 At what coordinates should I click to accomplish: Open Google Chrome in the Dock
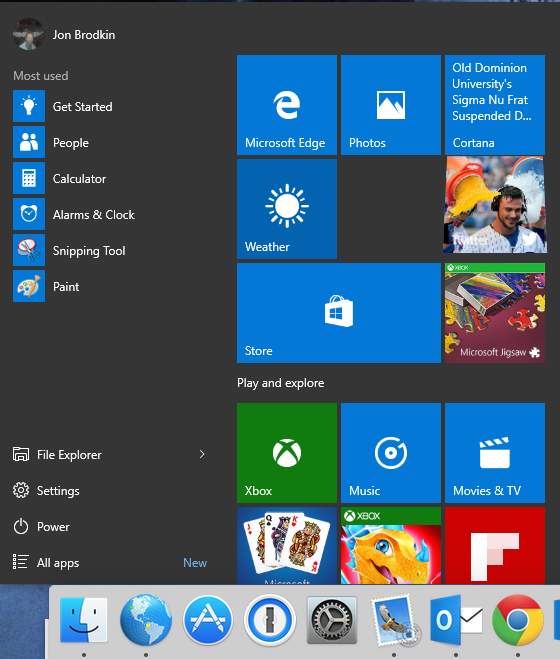(518, 620)
